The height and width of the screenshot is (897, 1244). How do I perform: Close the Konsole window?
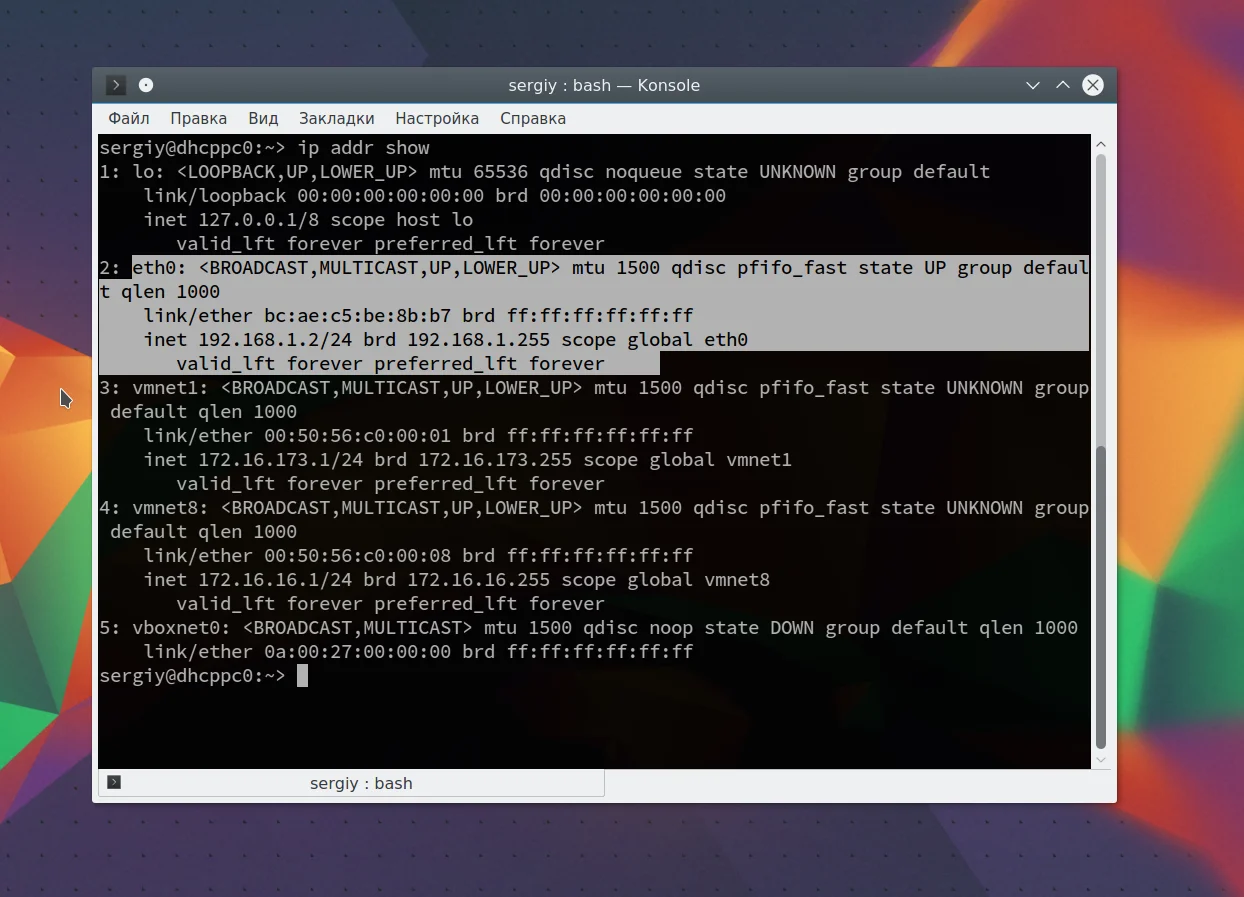[x=1093, y=86]
